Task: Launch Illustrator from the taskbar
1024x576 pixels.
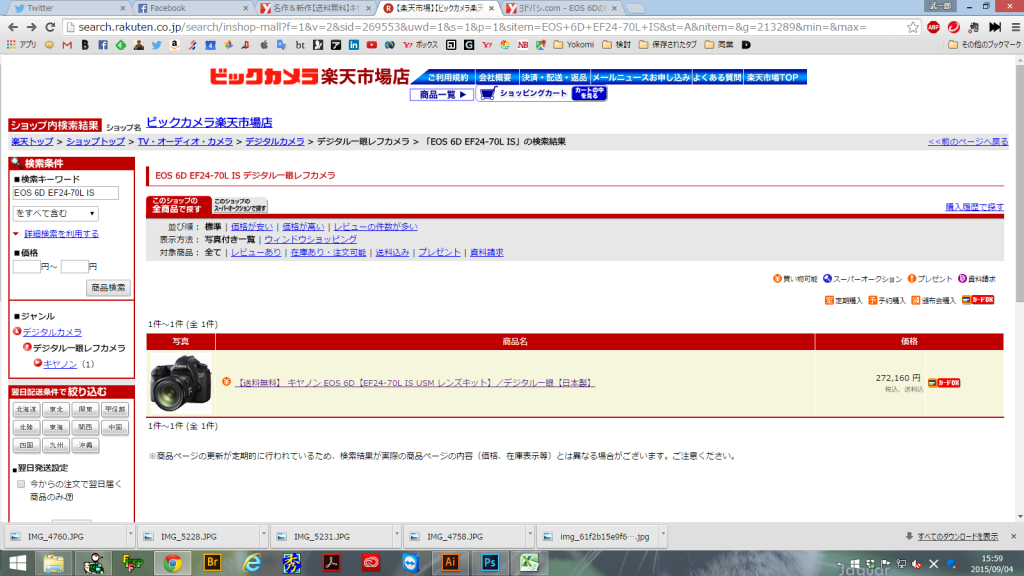Action: pos(450,562)
